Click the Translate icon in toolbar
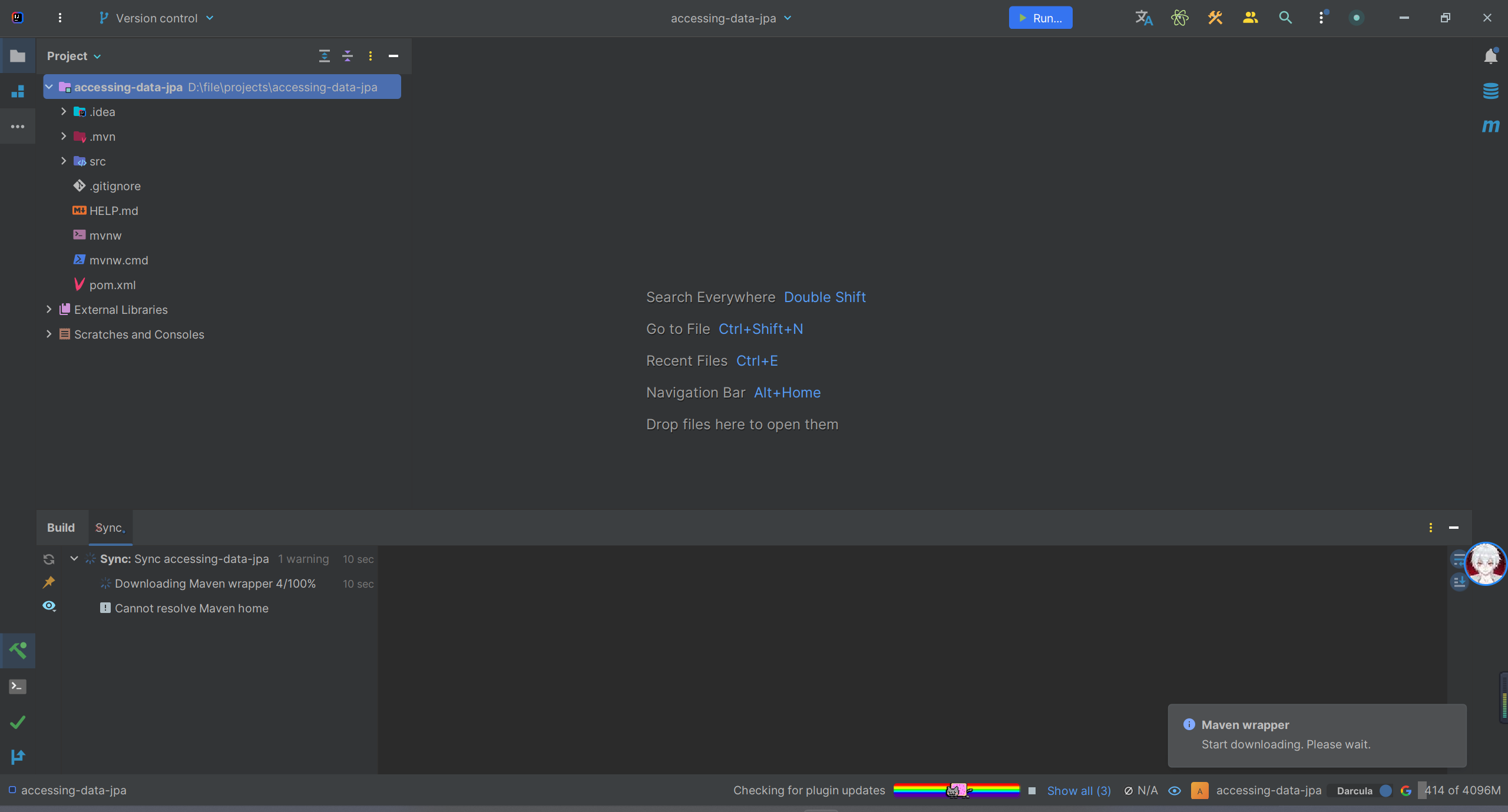 click(1143, 18)
